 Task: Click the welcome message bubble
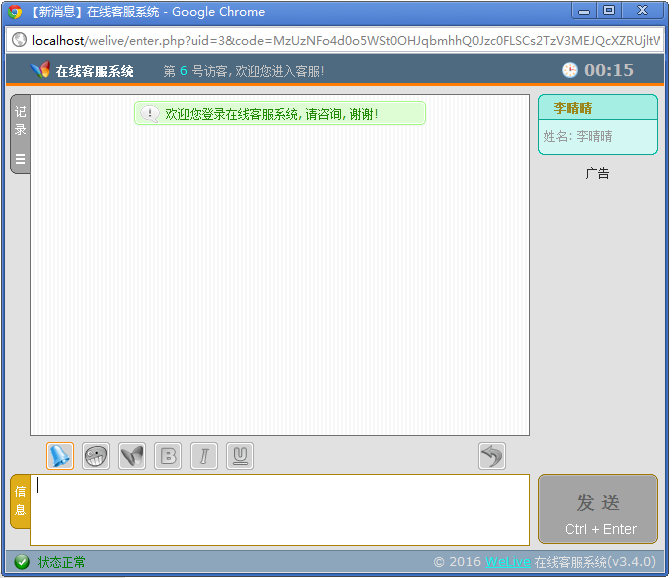[280, 114]
